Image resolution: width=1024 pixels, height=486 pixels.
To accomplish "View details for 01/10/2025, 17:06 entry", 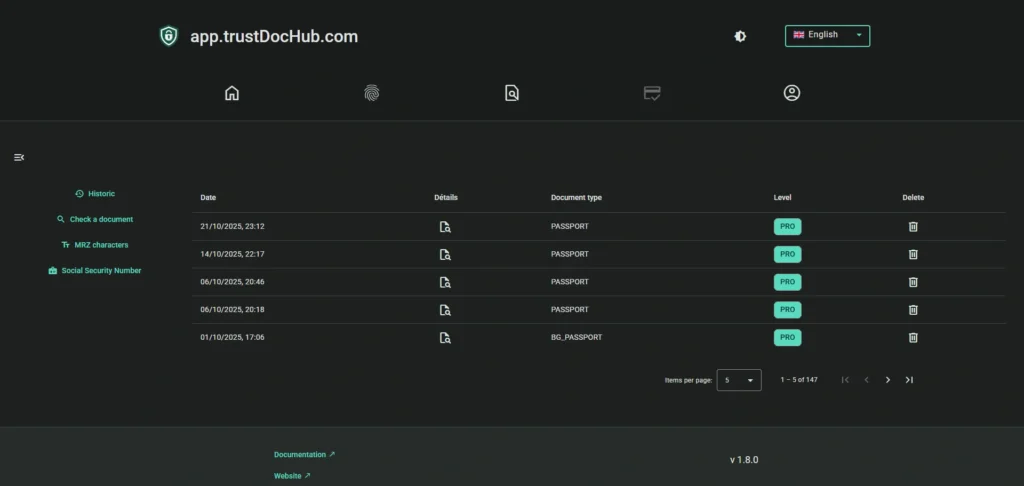I will (445, 338).
